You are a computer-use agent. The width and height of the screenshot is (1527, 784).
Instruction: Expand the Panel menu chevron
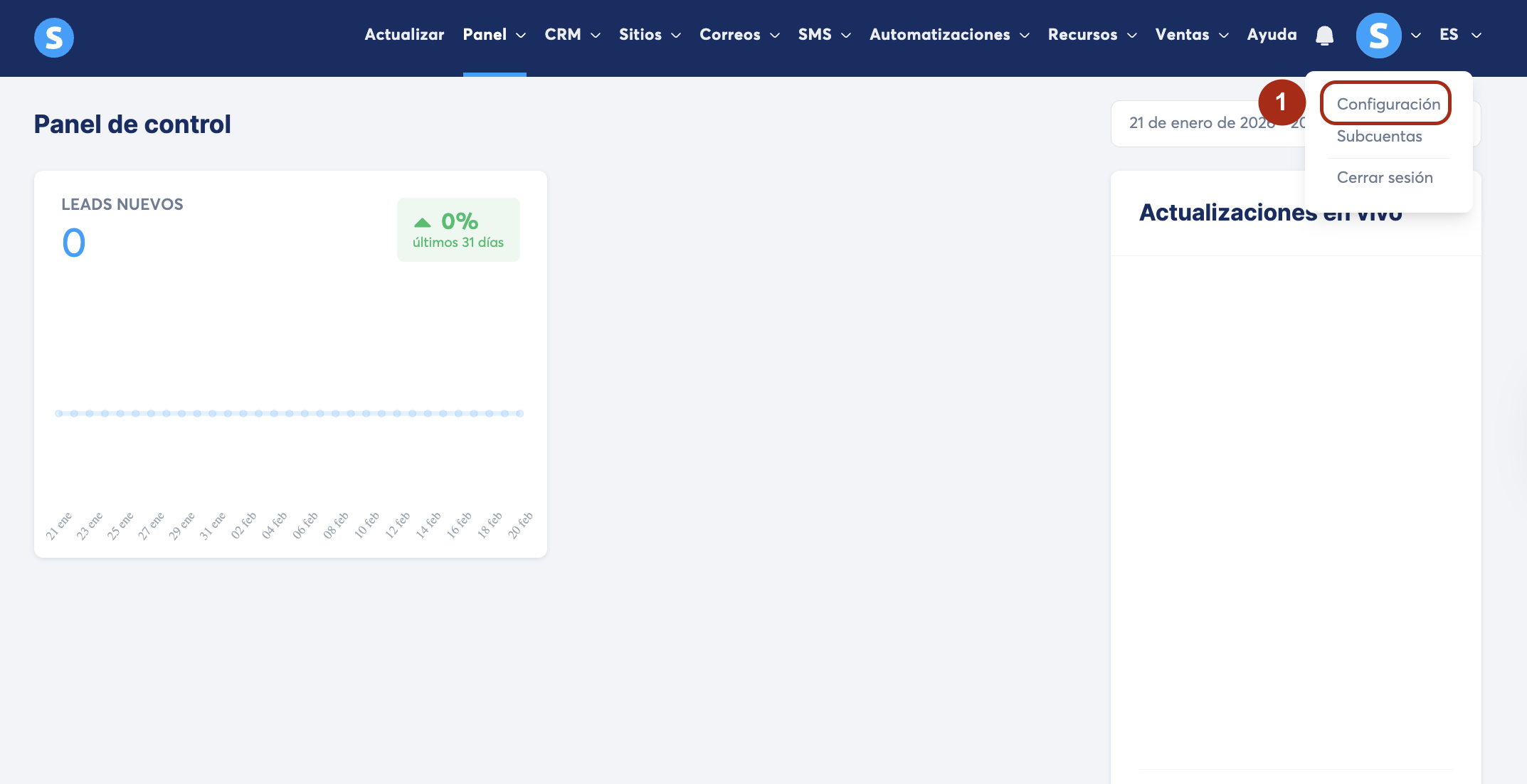click(521, 36)
